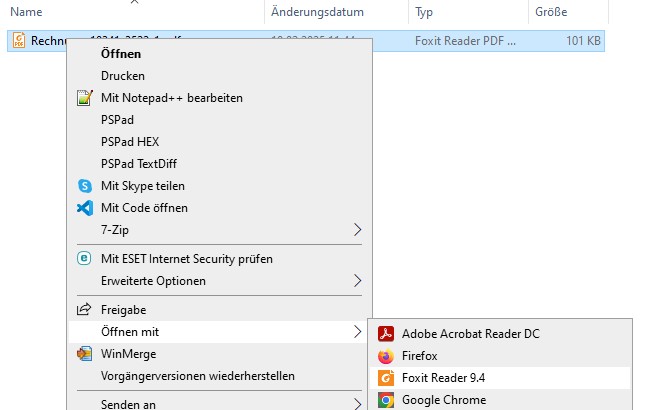Click the Skype icon beside Mit Skype teilen
Viewport: 651px width, 410px height.
pos(85,186)
